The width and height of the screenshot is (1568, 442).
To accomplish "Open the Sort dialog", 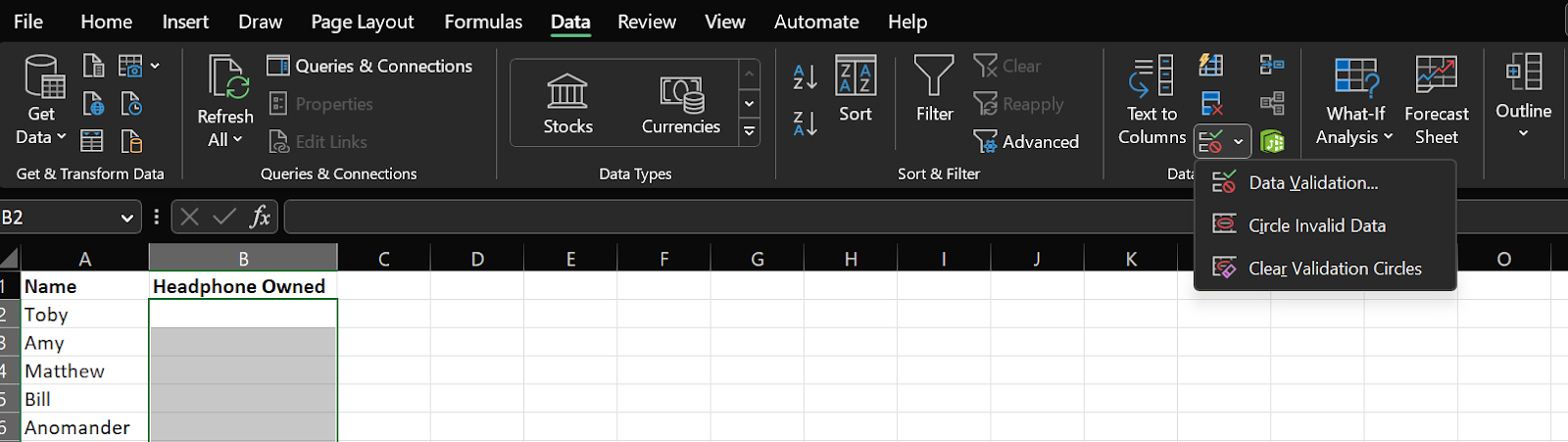I will click(x=856, y=89).
